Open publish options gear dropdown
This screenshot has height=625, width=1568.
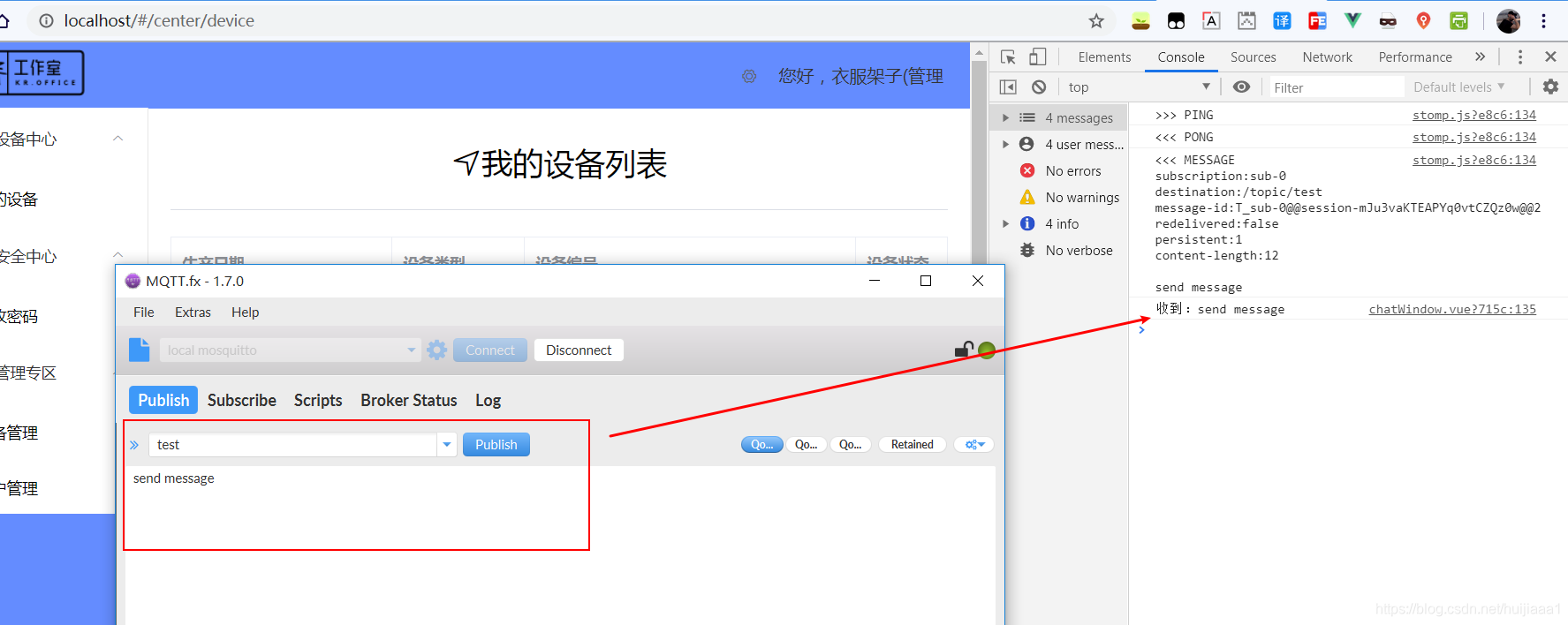click(974, 445)
